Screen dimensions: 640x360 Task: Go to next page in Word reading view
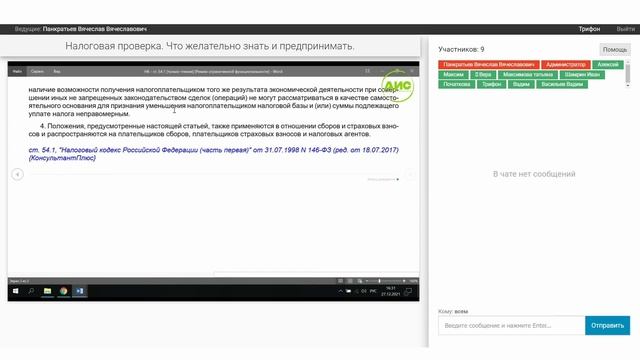(411, 174)
